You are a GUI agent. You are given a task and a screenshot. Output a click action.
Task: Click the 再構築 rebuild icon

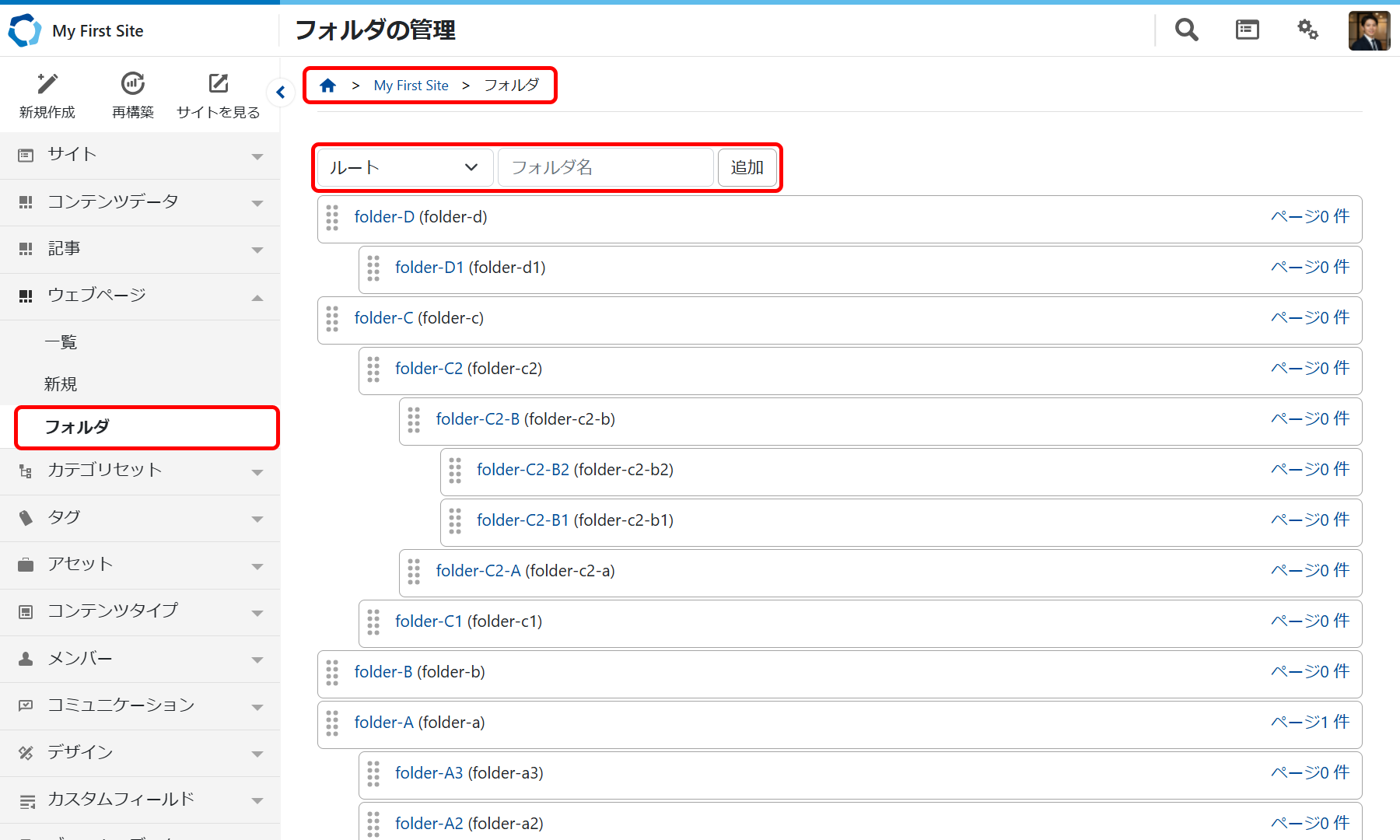coord(133,84)
